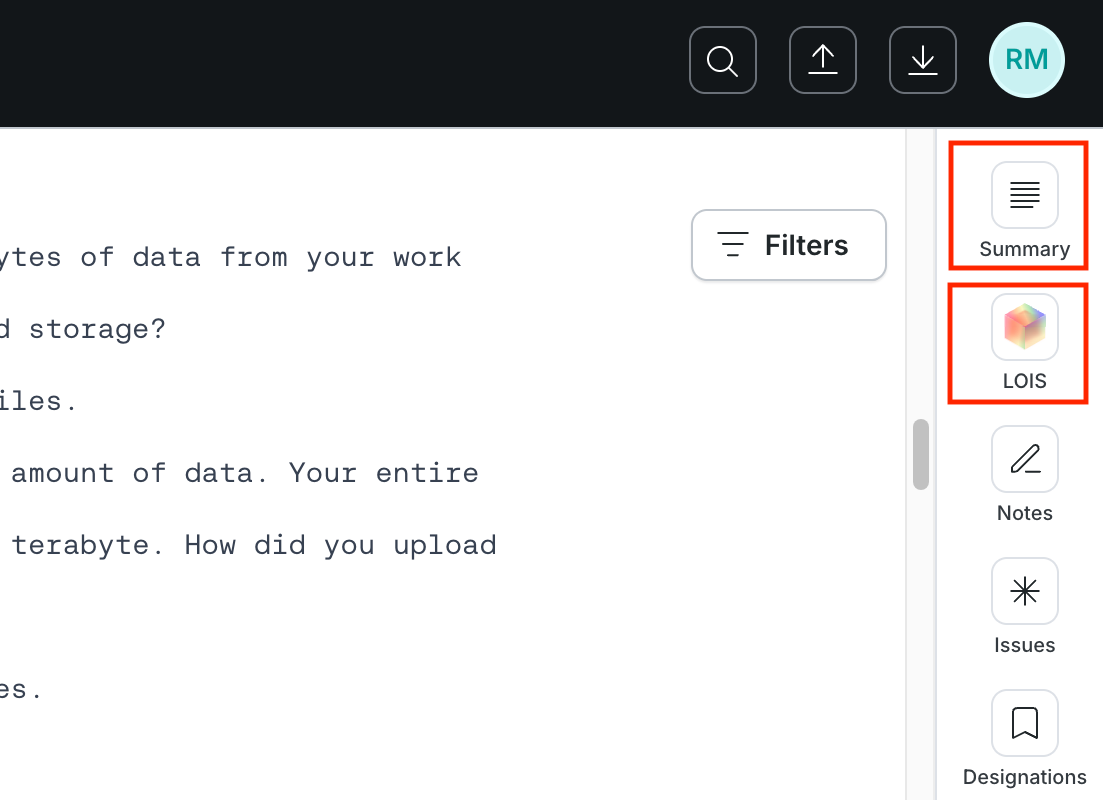Open the search magnifier in top bar

pos(722,60)
